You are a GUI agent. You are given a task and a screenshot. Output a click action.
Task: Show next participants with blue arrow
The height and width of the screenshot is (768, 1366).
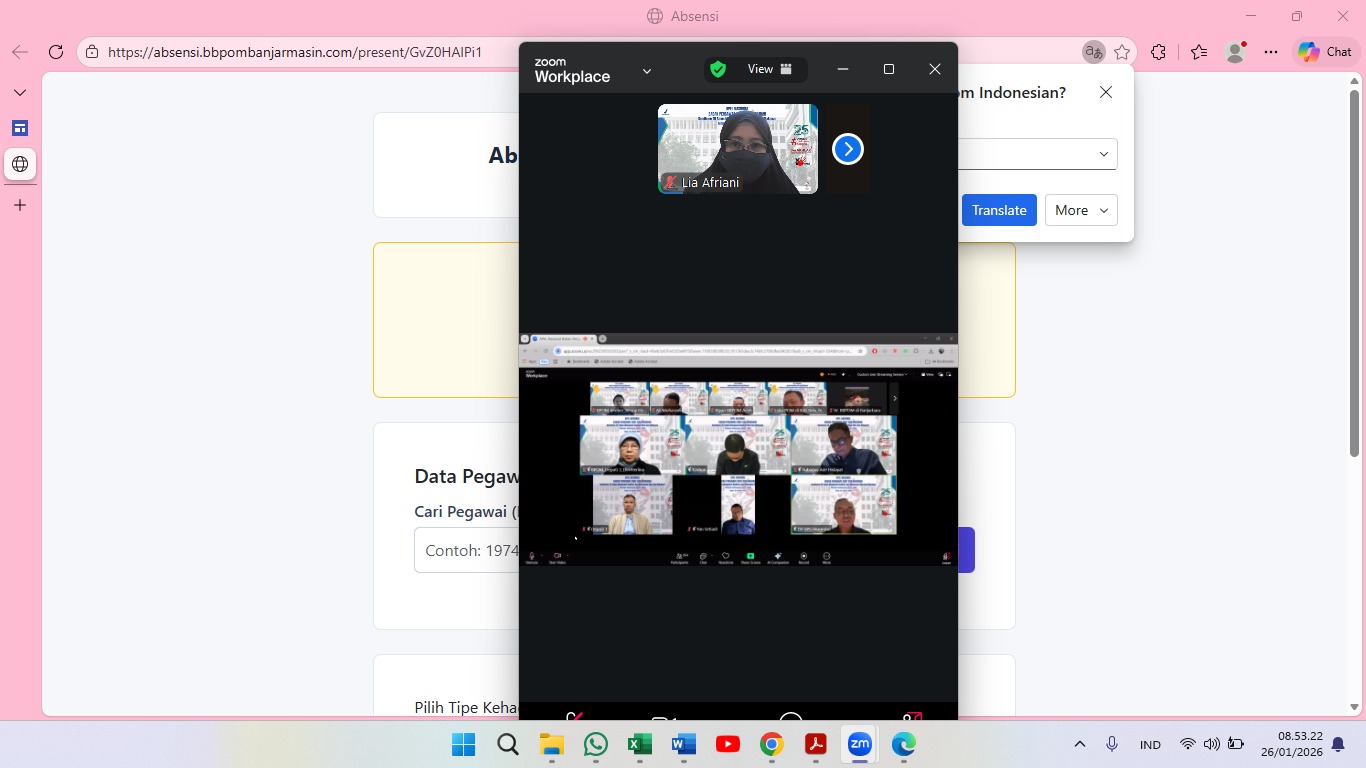(847, 149)
